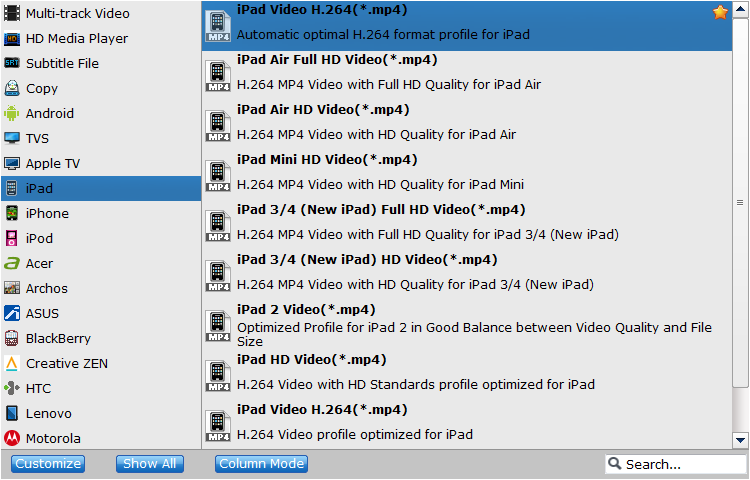The image size is (750, 480).
Task: Select iPad Air Full HD Video(*.mp4) profile
Action: point(467,76)
